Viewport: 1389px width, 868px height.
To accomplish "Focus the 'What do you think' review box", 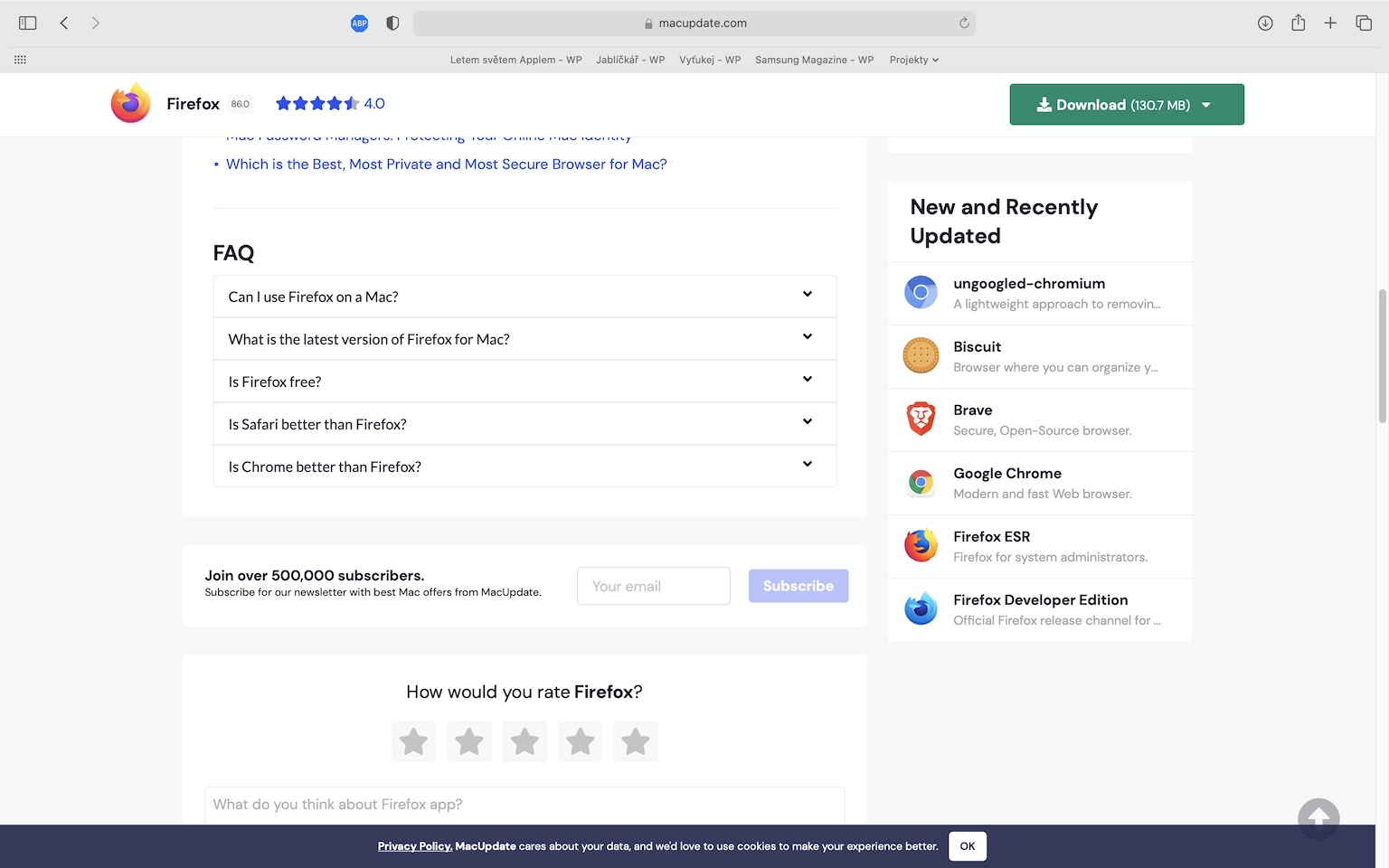I will [x=524, y=805].
